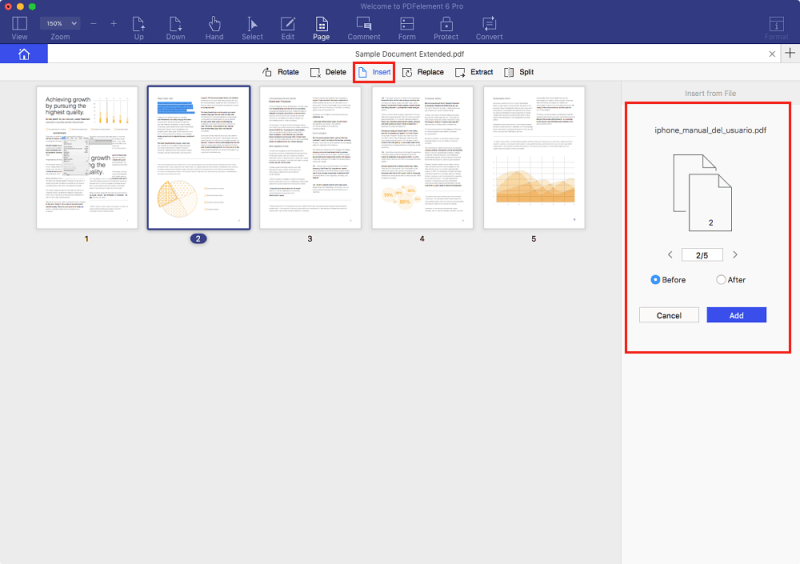This screenshot has height=564, width=800.
Task: Select page 1 thumbnail
Action: (87, 157)
